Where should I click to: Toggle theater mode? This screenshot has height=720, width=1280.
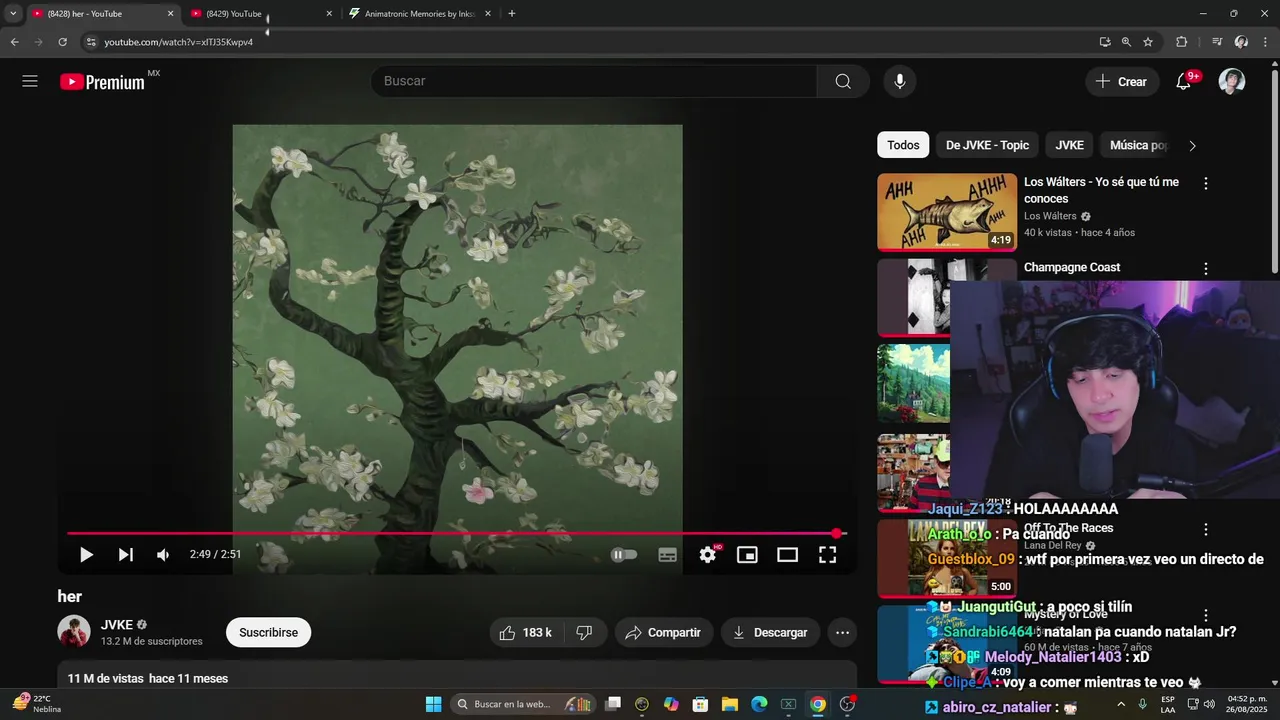click(x=788, y=555)
